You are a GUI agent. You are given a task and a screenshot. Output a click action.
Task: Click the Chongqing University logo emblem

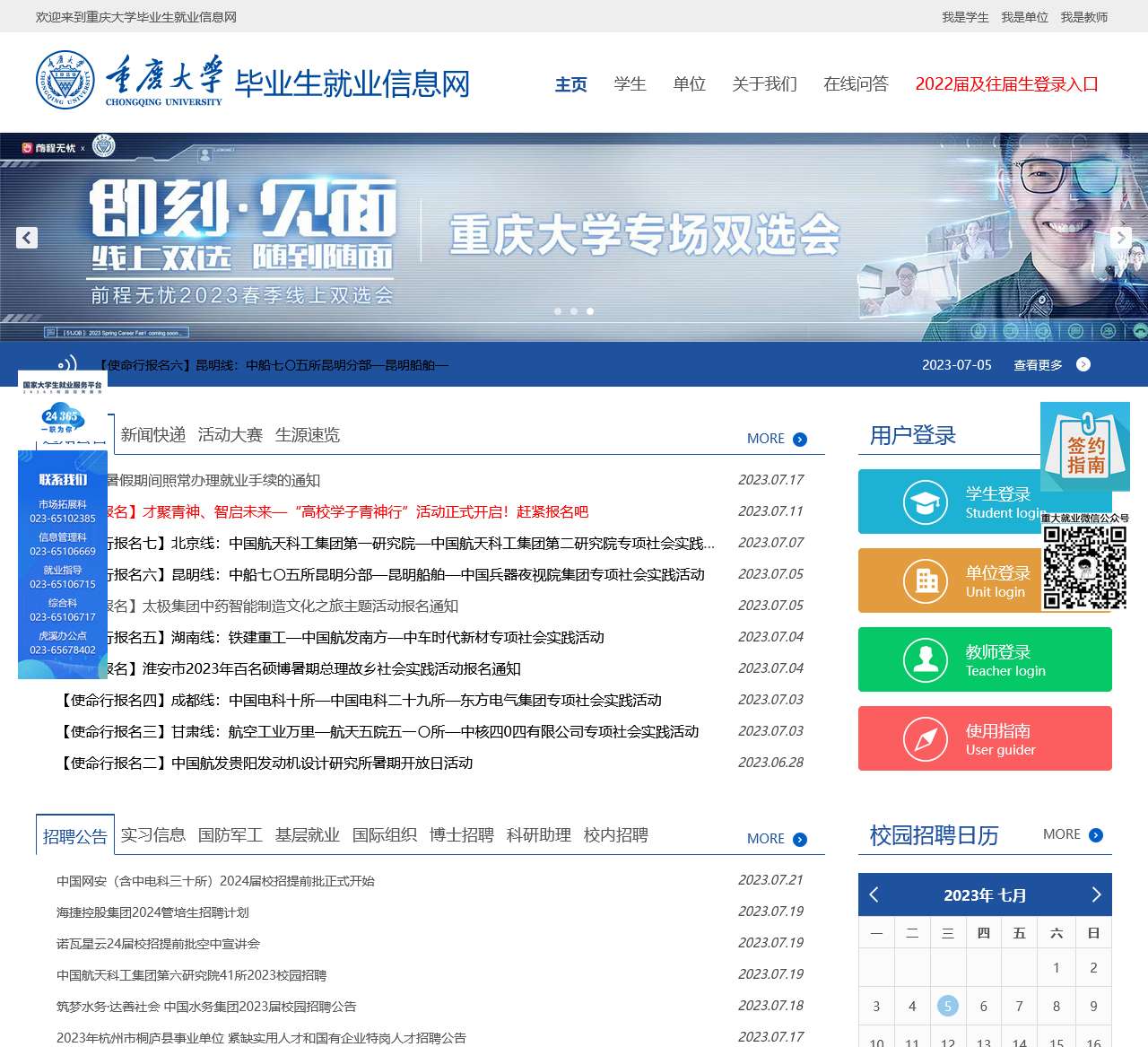65,81
